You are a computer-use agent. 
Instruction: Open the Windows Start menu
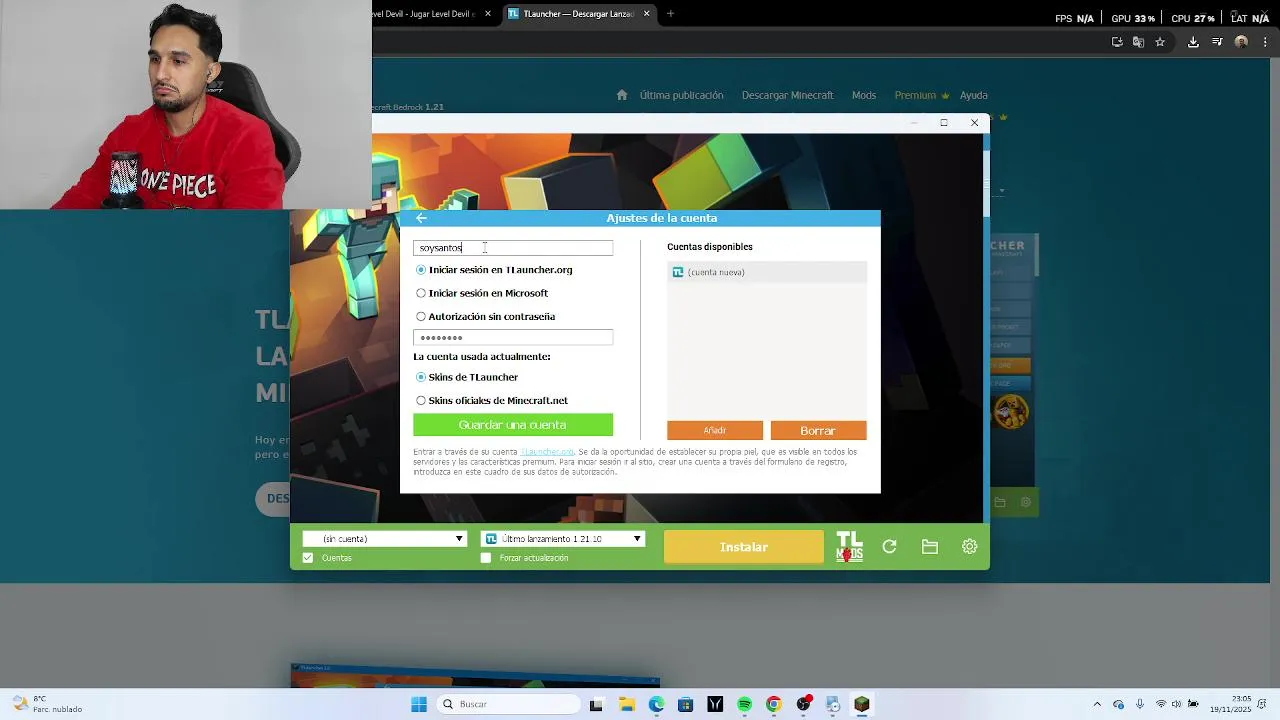click(x=419, y=704)
